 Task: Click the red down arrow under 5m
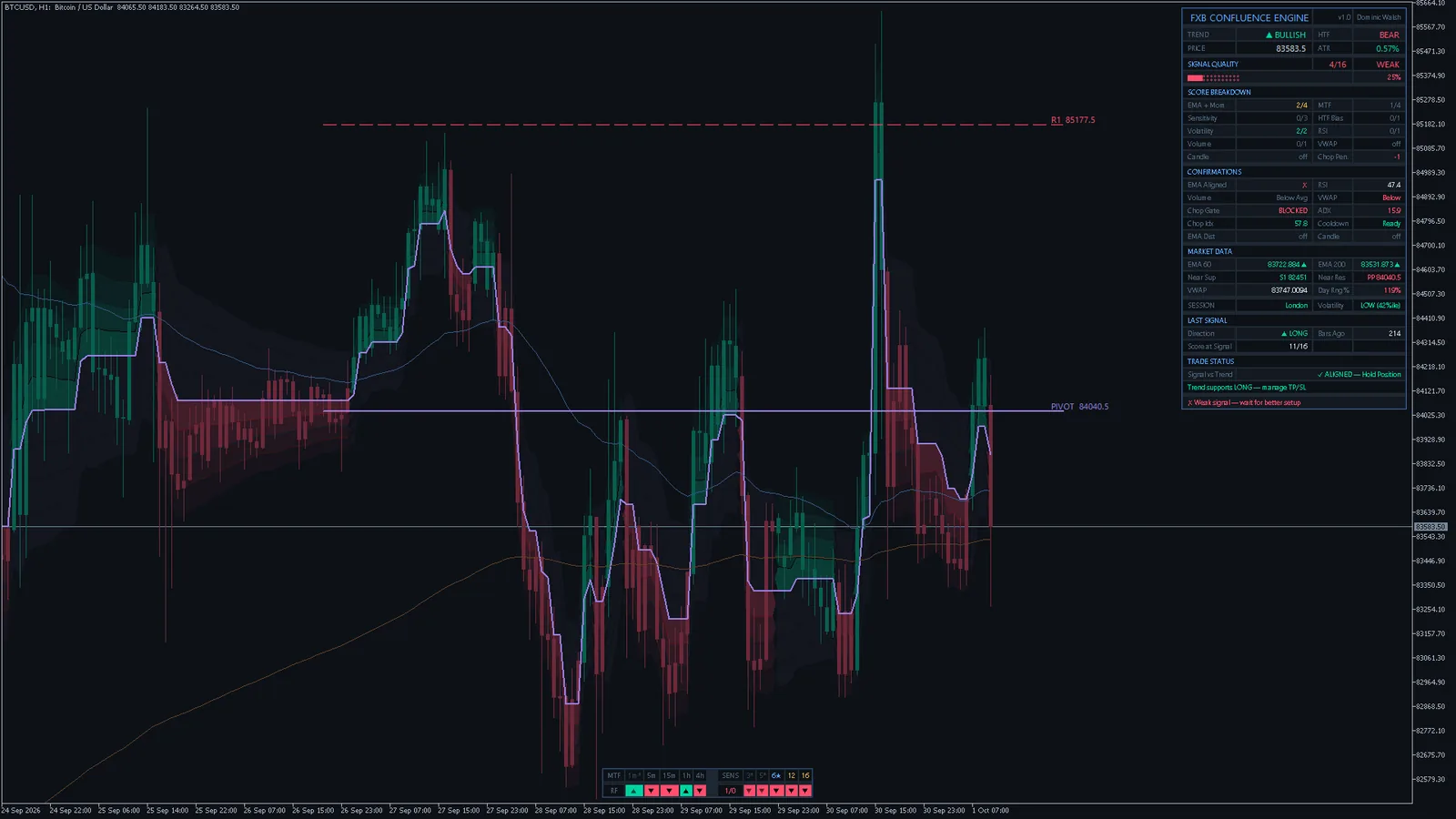click(652, 791)
